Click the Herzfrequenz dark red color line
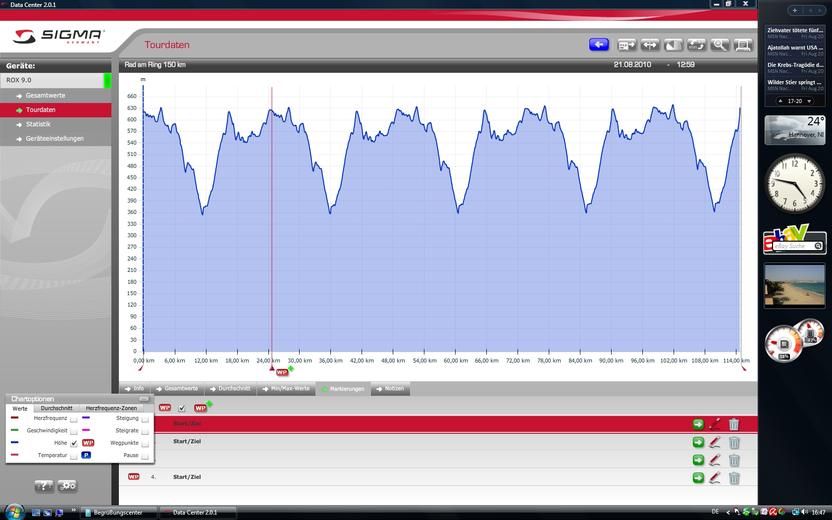The width and height of the screenshot is (832, 520). click(14, 419)
